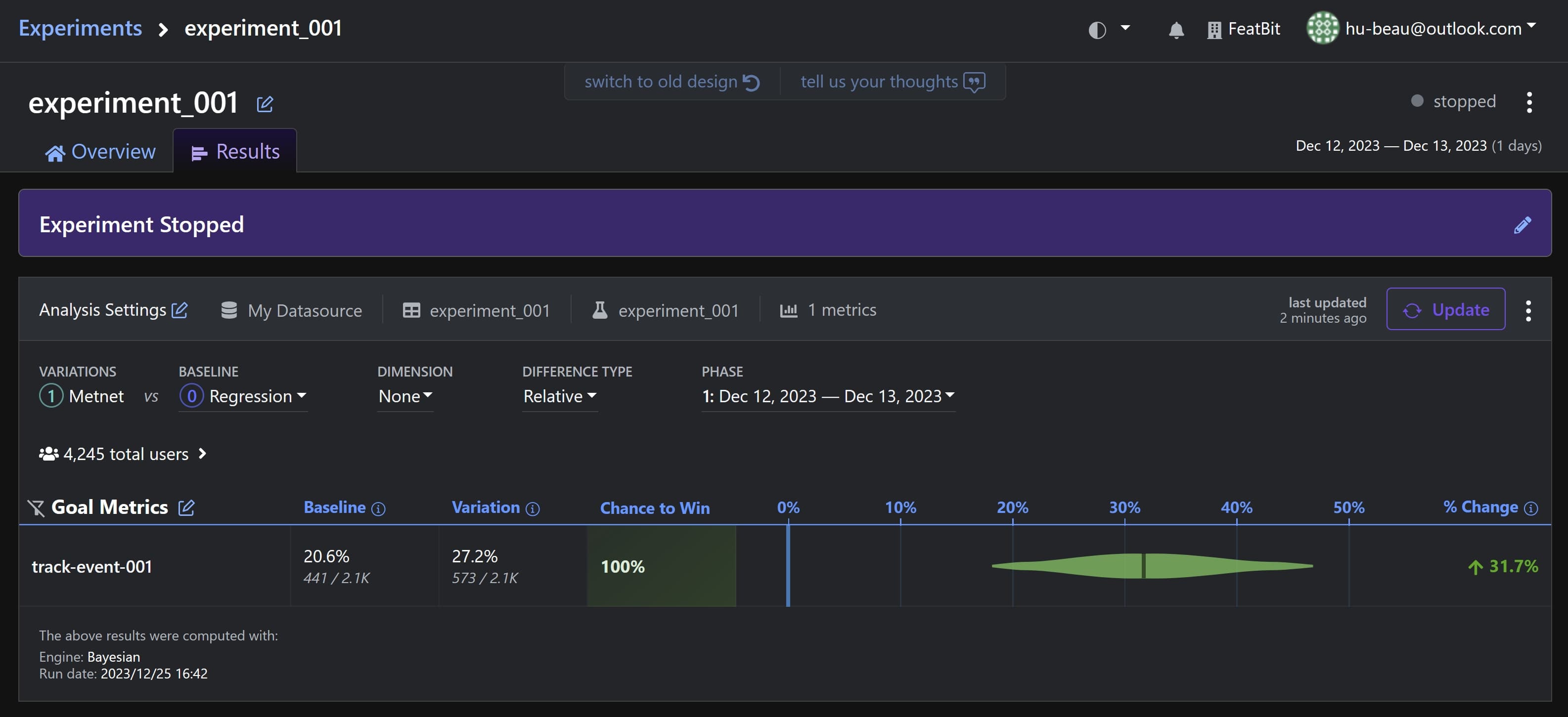This screenshot has width=1568, height=717.
Task: Edit Goal Metrics with the pencil icon
Action: coord(186,508)
